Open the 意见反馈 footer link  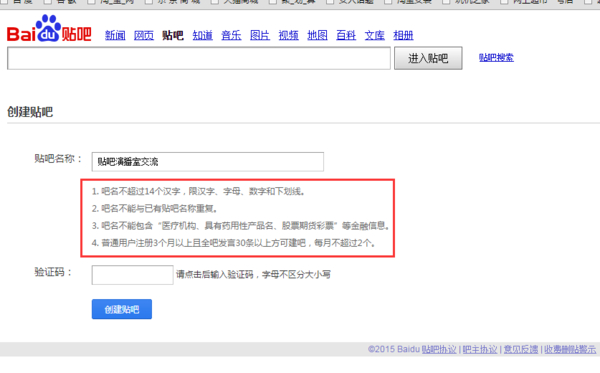(521, 349)
